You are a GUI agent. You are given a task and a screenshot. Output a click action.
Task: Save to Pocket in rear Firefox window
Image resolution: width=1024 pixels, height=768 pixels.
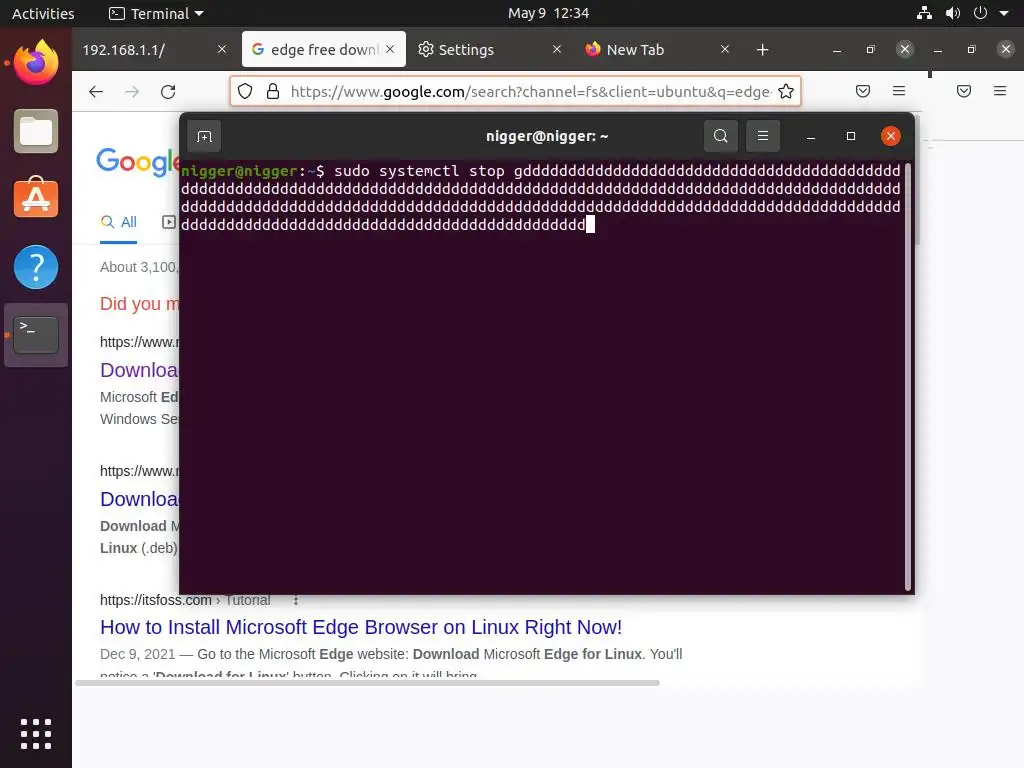[964, 91]
